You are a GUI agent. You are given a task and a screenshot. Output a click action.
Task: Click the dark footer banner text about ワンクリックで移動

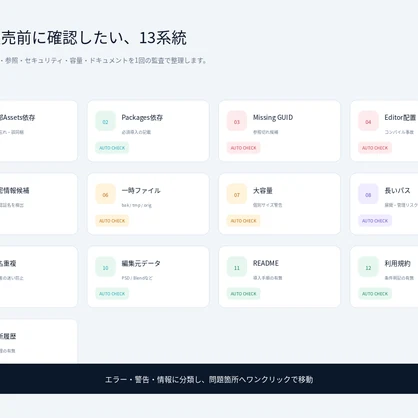click(209, 379)
